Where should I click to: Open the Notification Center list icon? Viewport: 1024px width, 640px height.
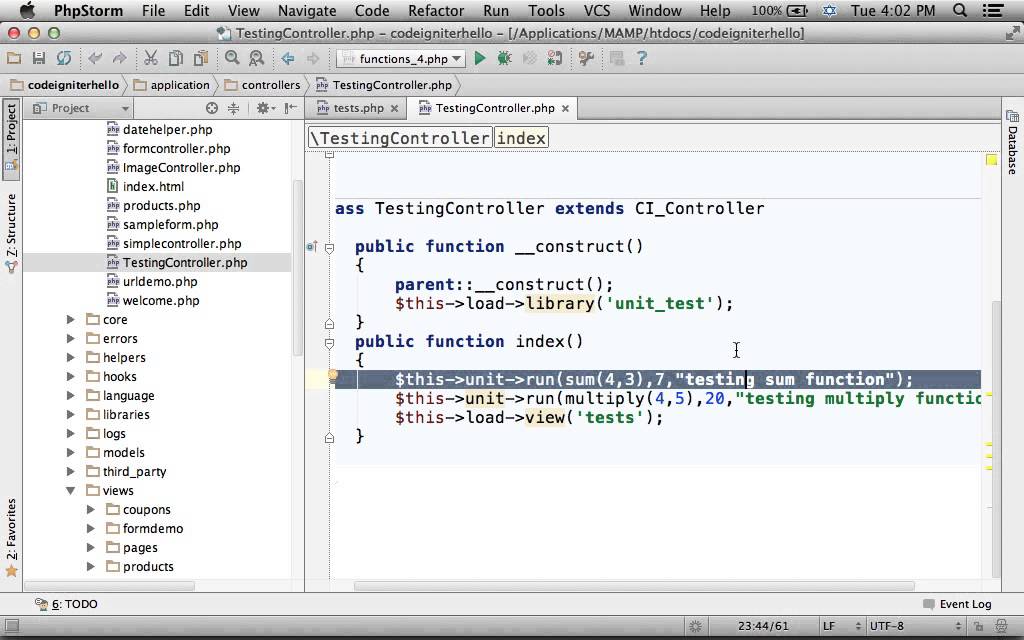click(x=993, y=10)
